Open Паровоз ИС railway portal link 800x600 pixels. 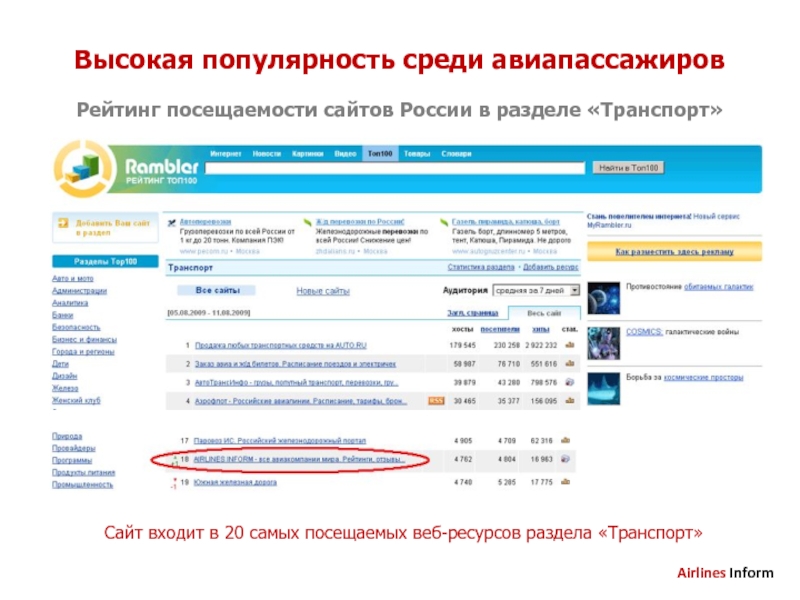tap(280, 440)
